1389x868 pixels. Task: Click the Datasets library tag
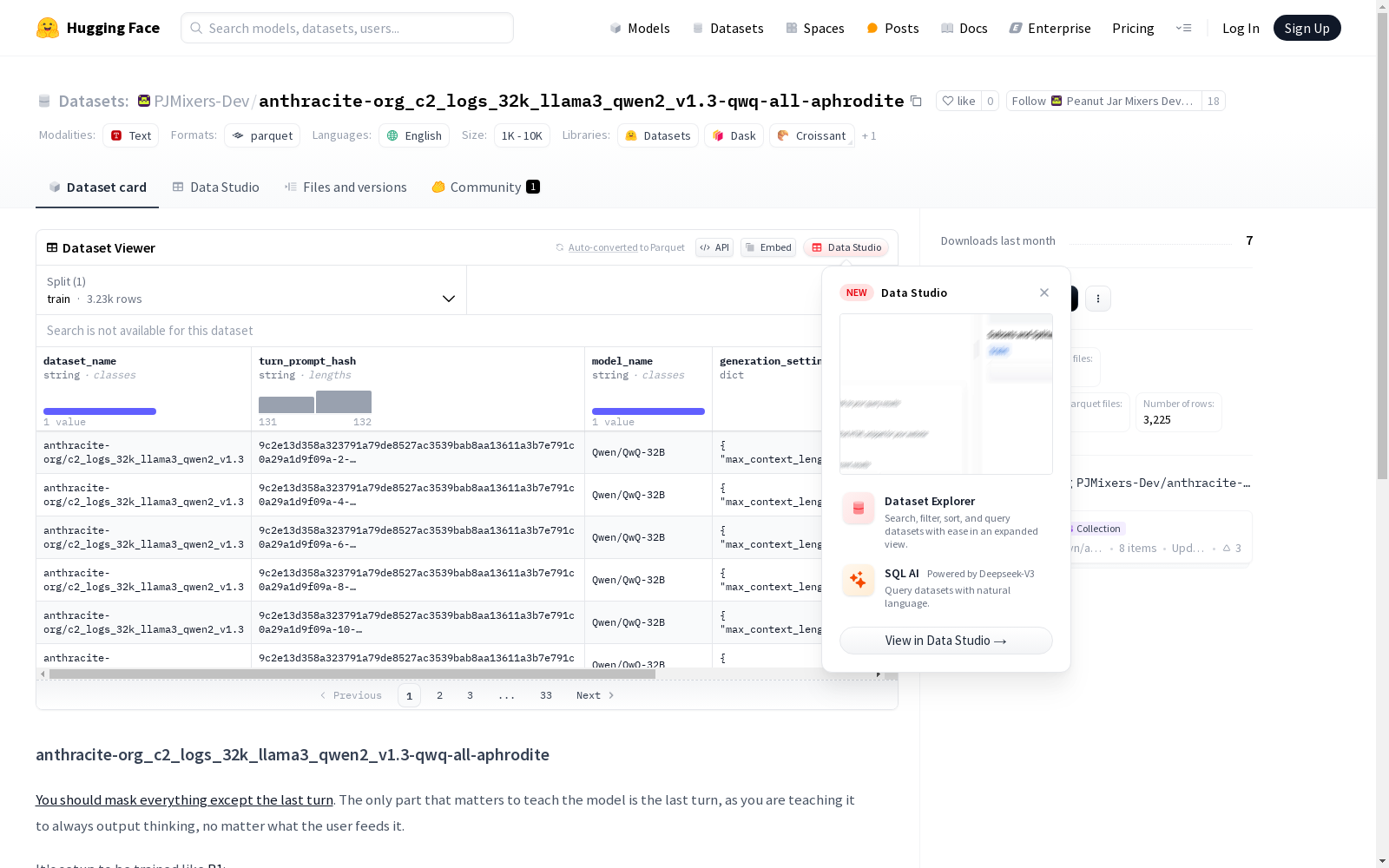point(658,135)
